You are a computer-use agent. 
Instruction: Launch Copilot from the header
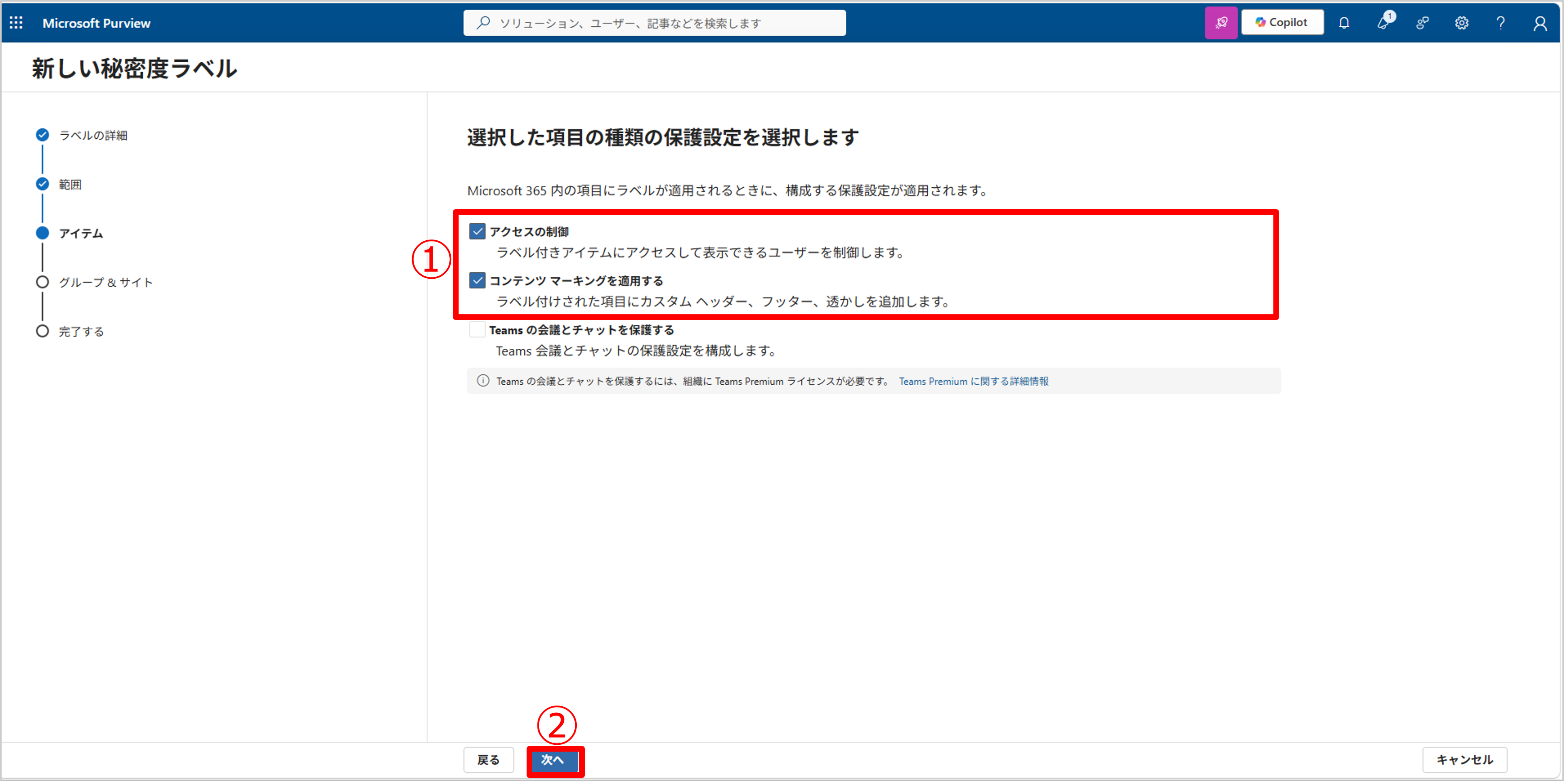(1281, 23)
